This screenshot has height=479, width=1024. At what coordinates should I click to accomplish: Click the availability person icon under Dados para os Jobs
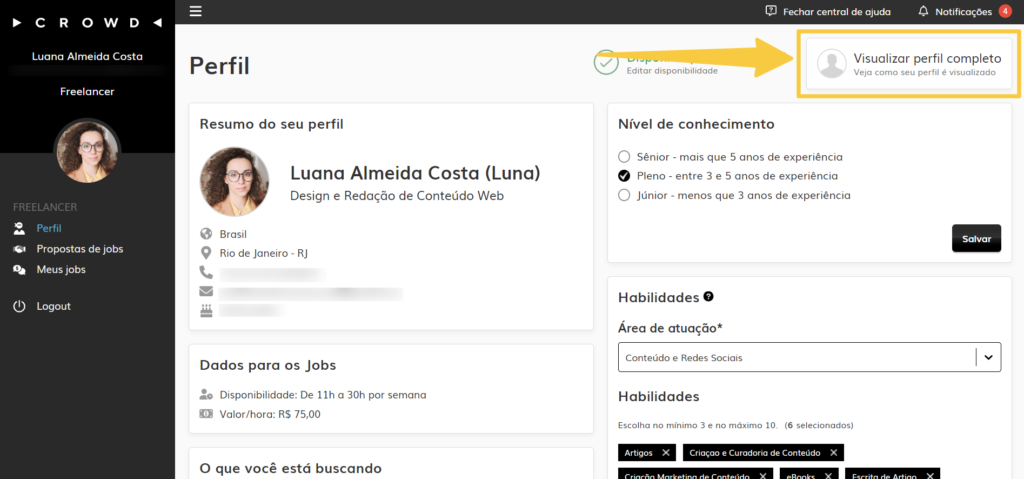tap(206, 395)
